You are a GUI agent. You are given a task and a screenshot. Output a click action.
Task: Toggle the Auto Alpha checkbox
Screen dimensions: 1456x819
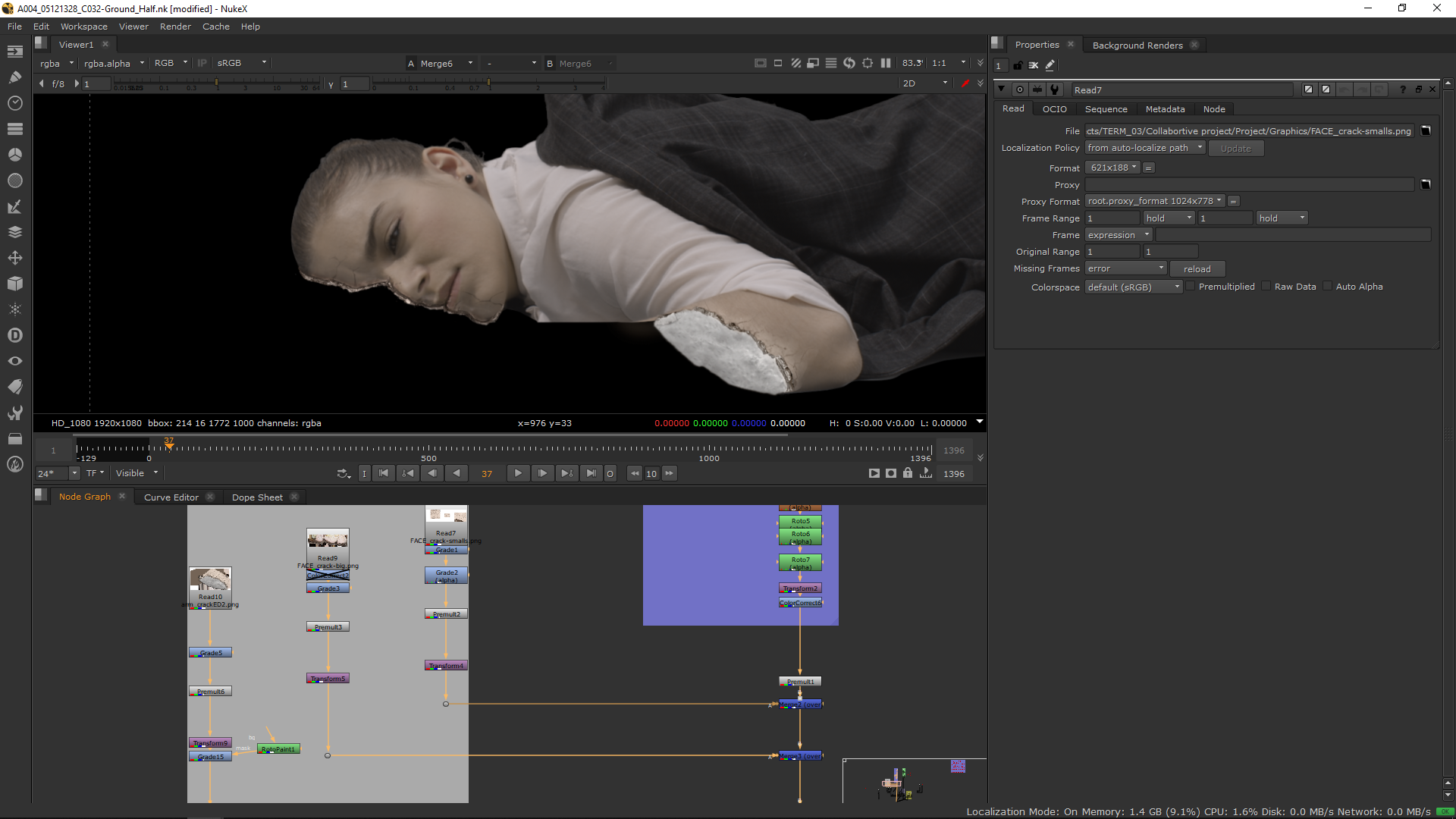(1328, 287)
